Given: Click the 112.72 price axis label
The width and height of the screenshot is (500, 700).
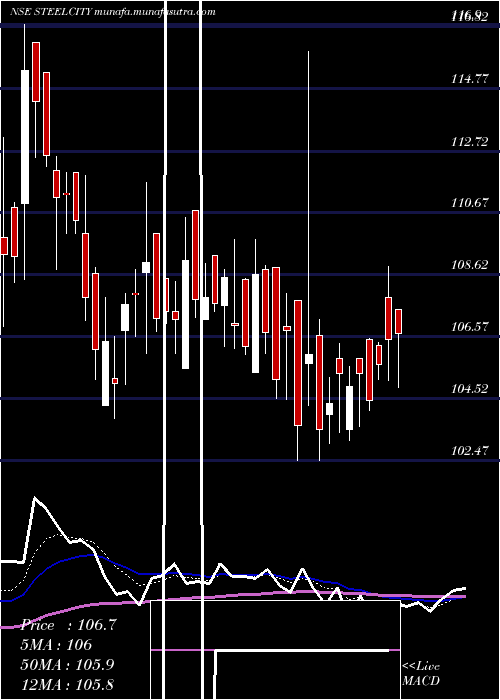Looking at the screenshot, I should click(470, 142).
